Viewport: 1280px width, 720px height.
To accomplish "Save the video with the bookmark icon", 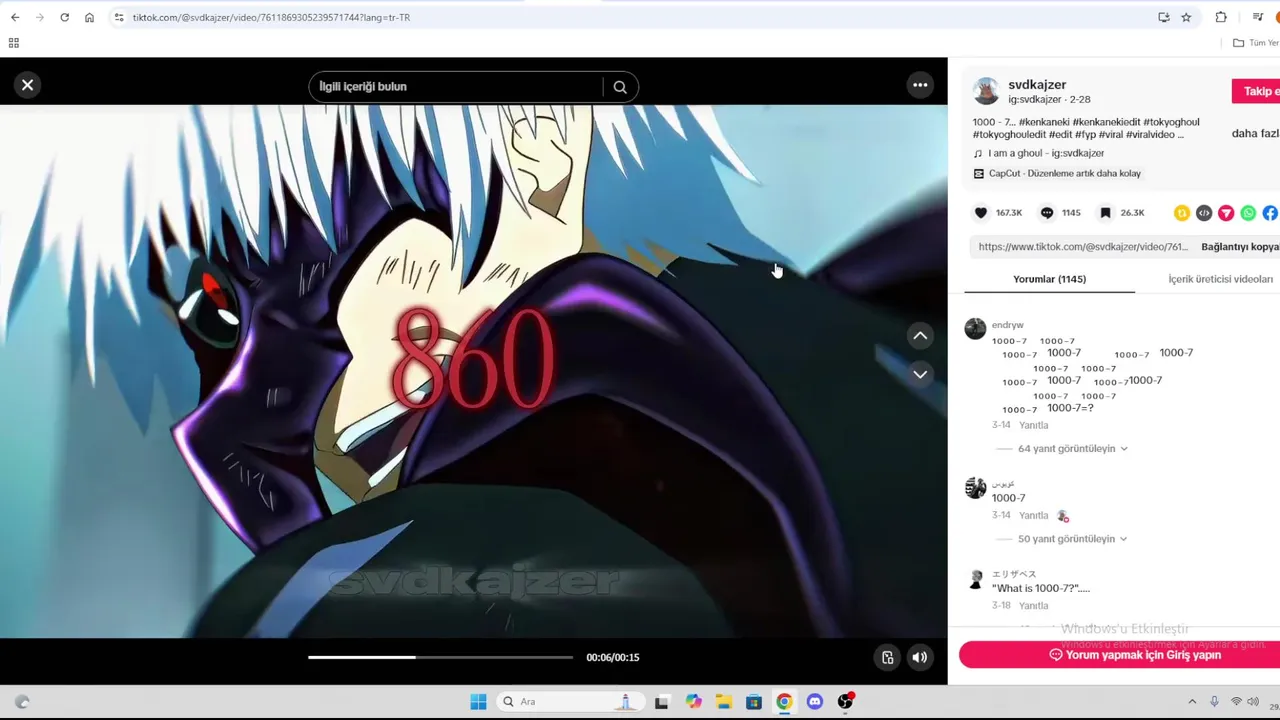I will point(1105,213).
